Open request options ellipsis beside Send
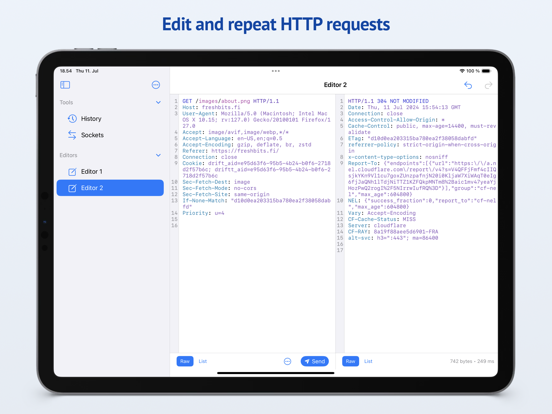The height and width of the screenshot is (414, 552). click(x=288, y=361)
